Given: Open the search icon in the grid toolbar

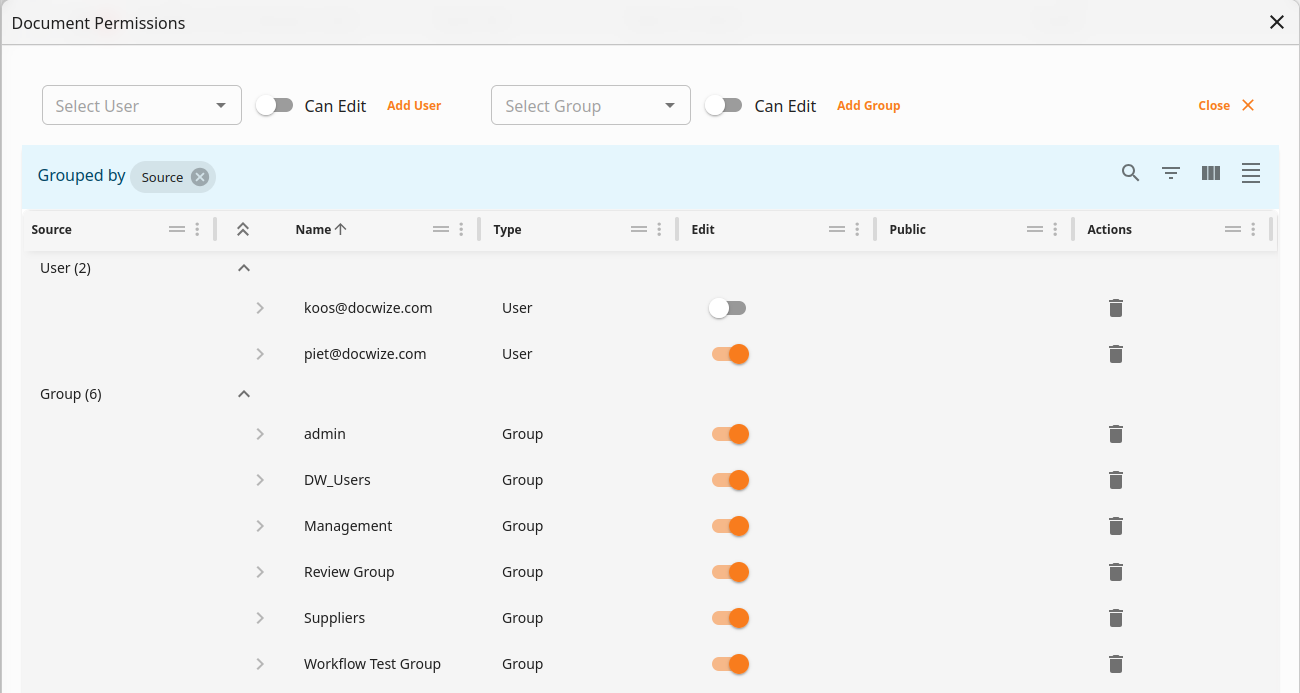Looking at the screenshot, I should (1130, 173).
